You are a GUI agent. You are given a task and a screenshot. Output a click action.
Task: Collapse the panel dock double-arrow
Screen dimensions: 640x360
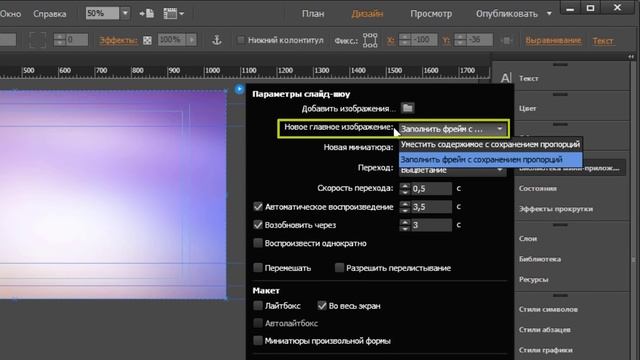[631, 57]
